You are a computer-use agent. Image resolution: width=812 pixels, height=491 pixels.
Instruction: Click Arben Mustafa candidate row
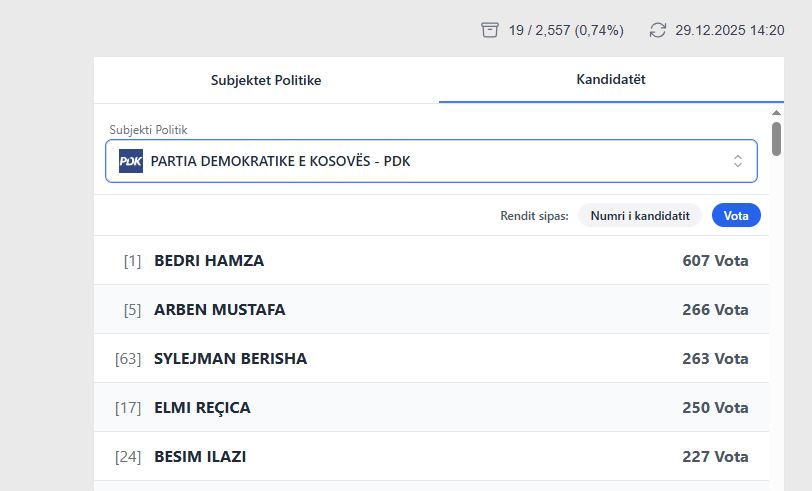pyautogui.click(x=431, y=310)
